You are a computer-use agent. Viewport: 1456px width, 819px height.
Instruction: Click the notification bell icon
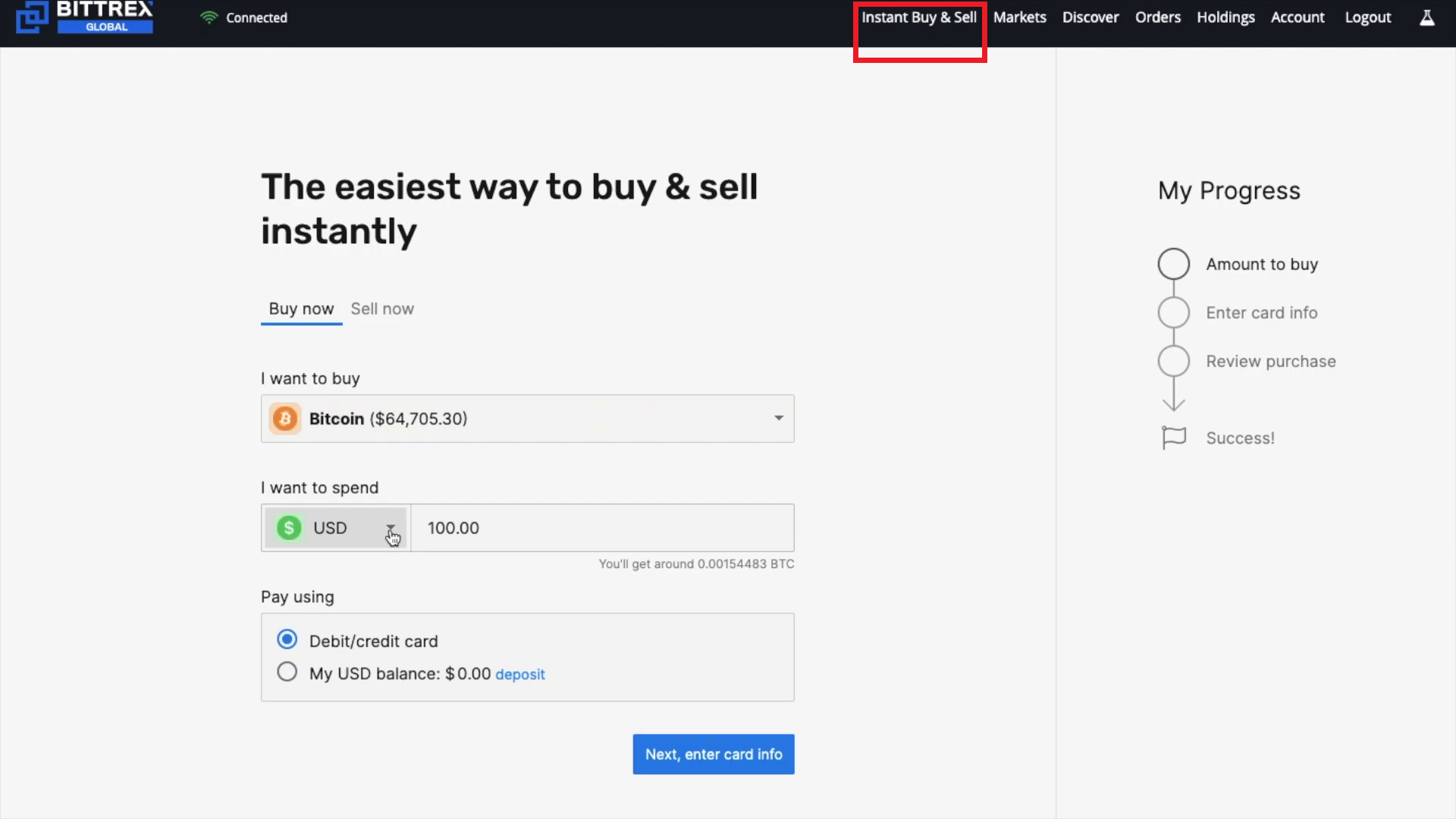pos(1426,18)
